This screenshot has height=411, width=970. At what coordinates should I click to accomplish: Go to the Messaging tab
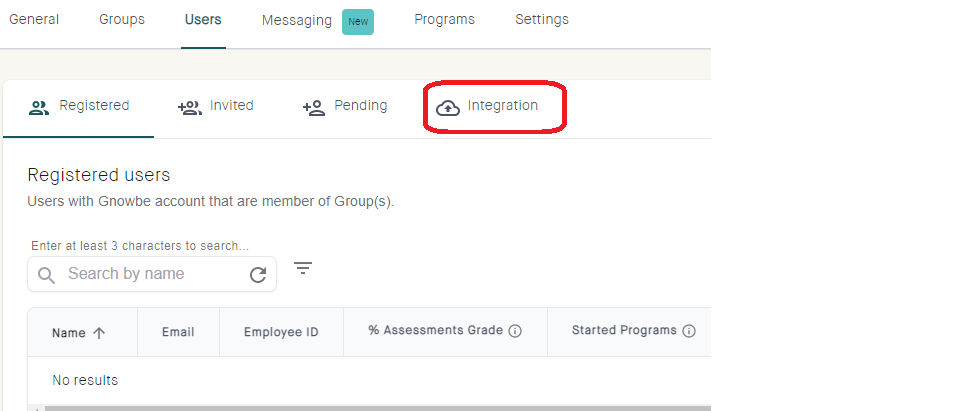(297, 20)
